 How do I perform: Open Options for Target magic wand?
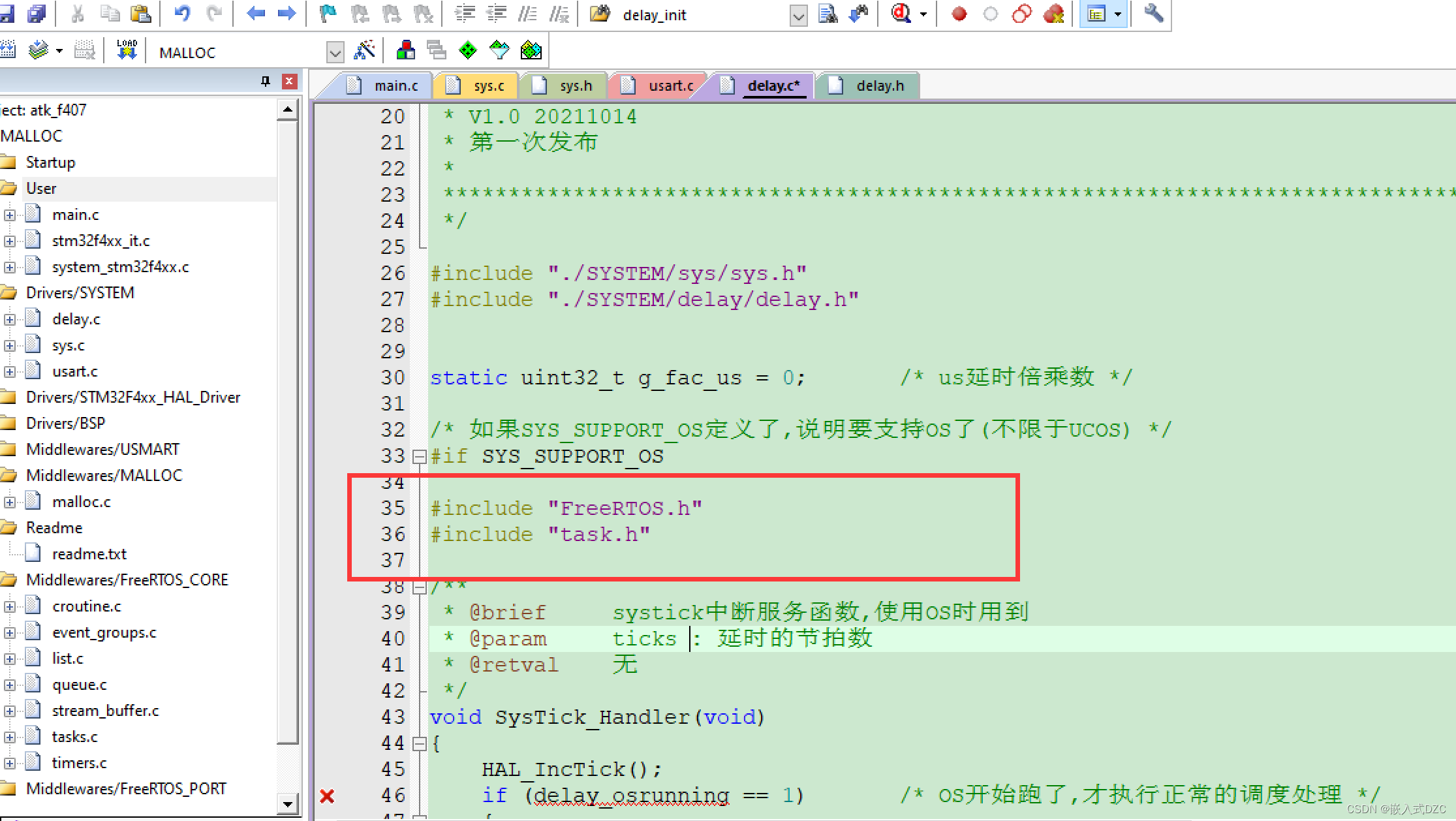[x=364, y=50]
